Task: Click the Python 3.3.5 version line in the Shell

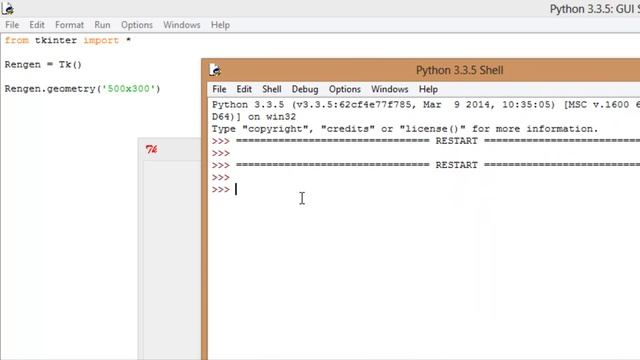Action: point(425,104)
